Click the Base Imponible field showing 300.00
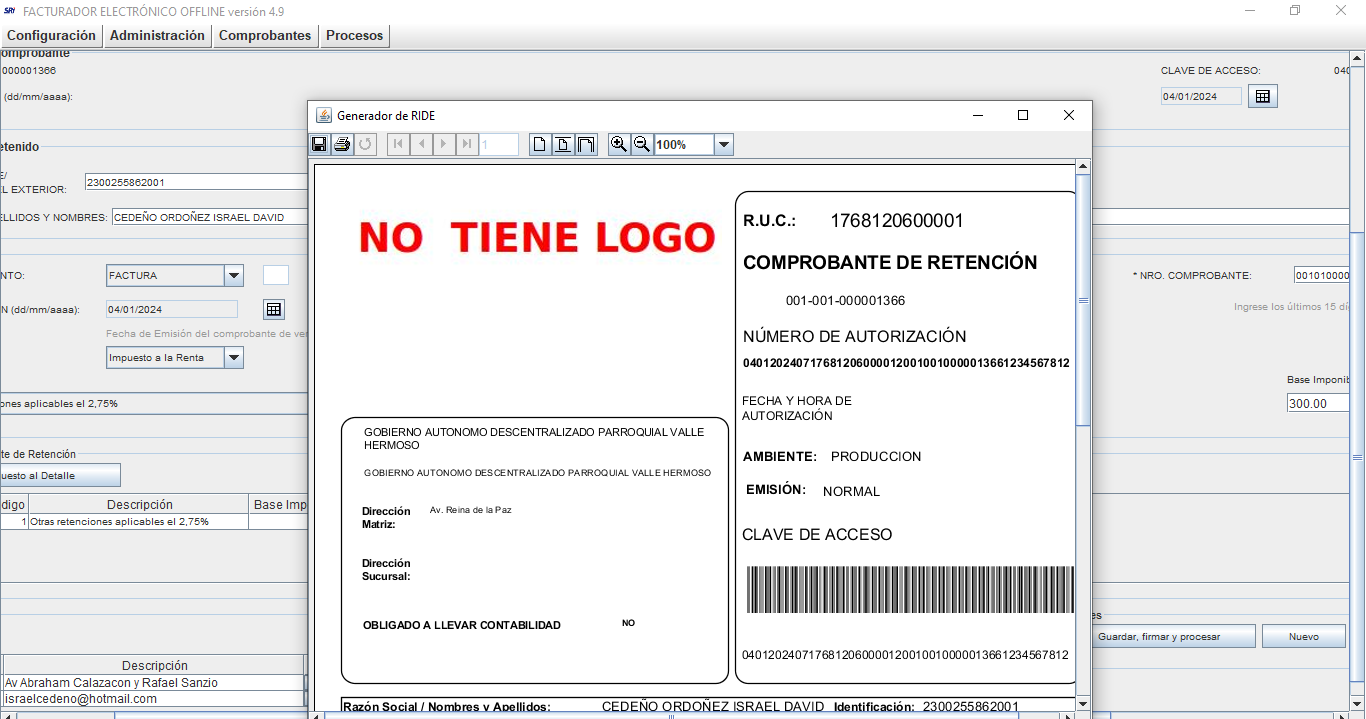 click(1318, 403)
